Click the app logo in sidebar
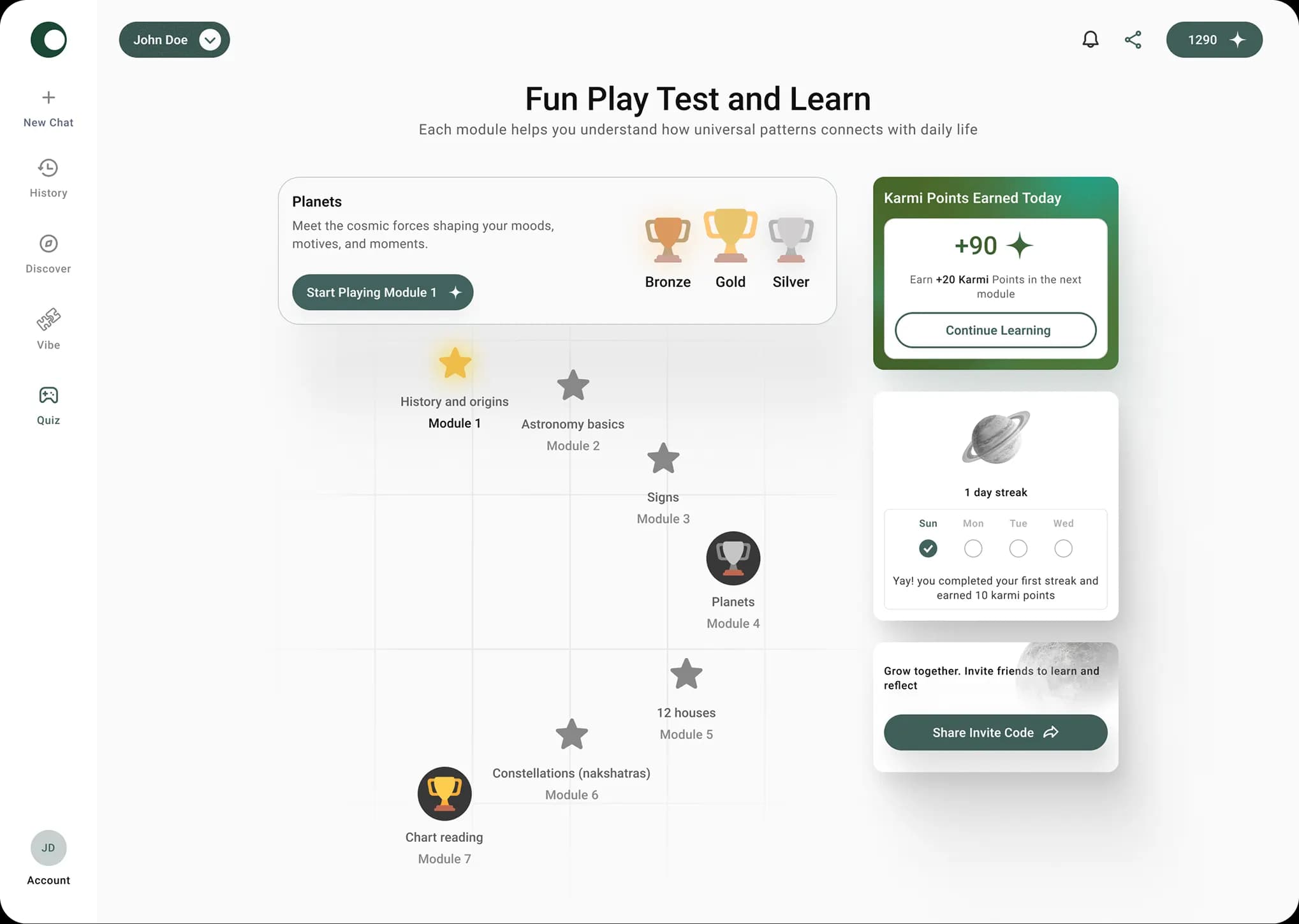Viewport: 1299px width, 924px height. pos(48,40)
